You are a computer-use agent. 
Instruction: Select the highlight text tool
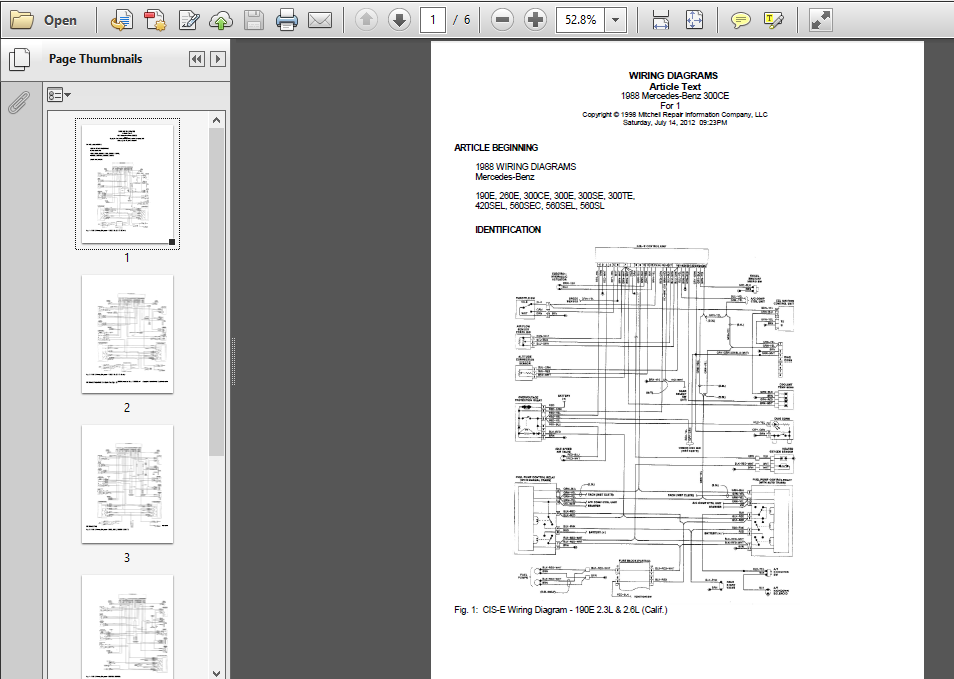(773, 20)
